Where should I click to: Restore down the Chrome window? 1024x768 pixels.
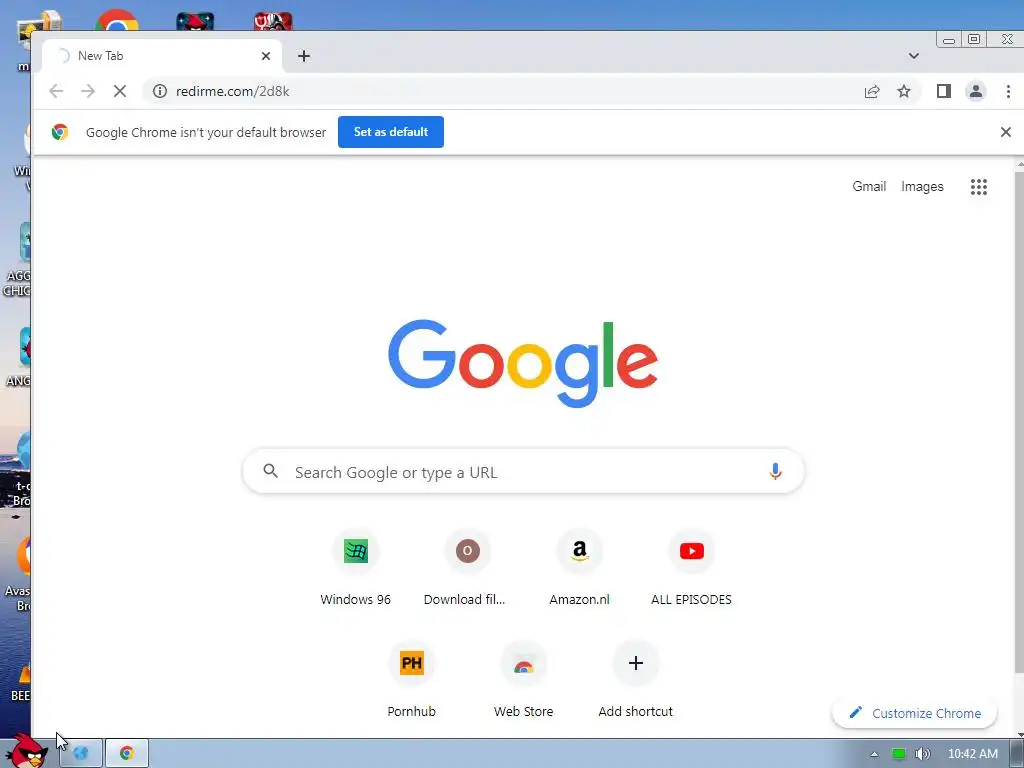pos(974,40)
